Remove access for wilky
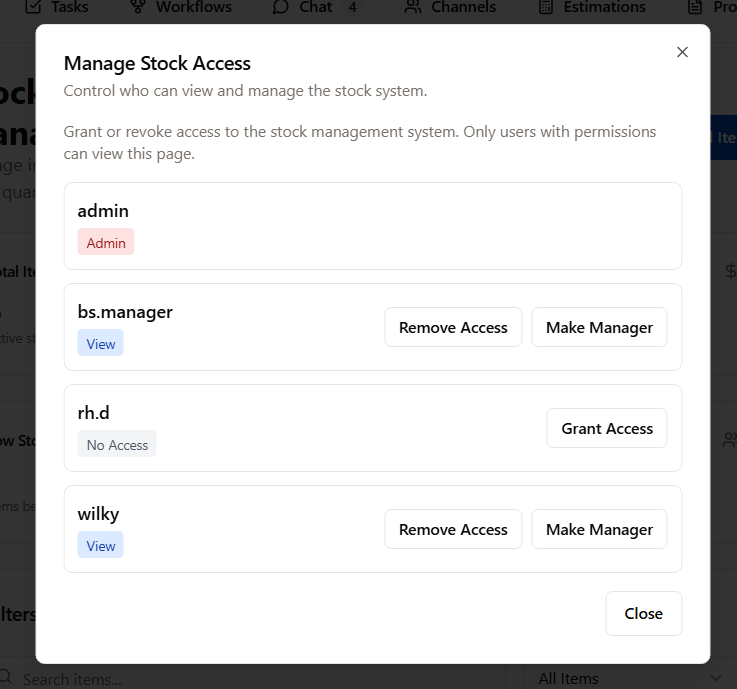Viewport: 737px width, 689px height. [453, 529]
